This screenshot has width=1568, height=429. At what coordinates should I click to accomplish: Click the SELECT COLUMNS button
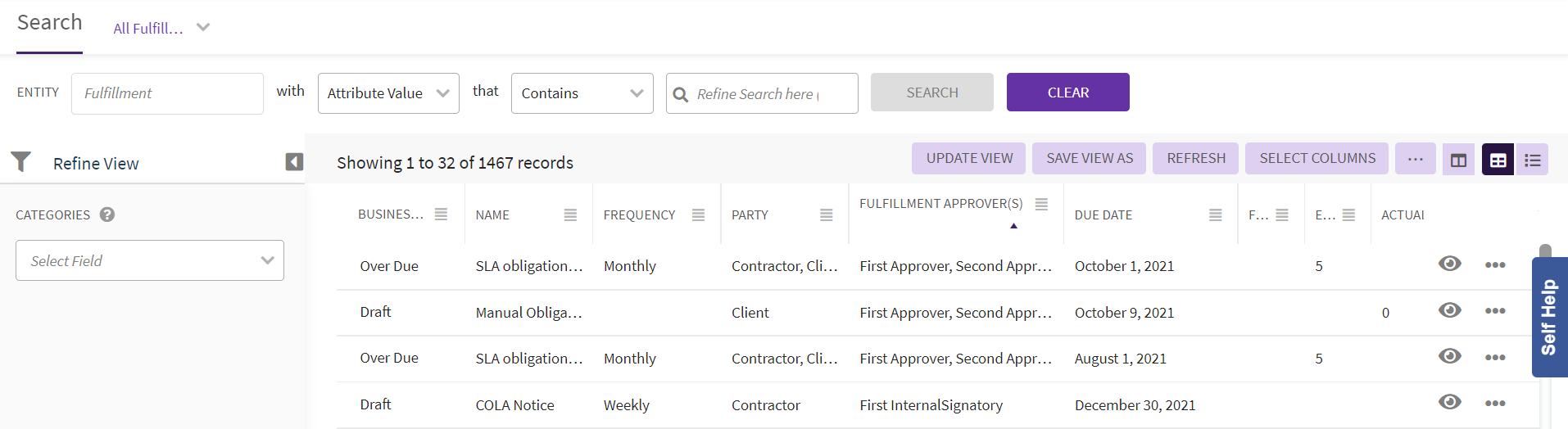(1317, 158)
